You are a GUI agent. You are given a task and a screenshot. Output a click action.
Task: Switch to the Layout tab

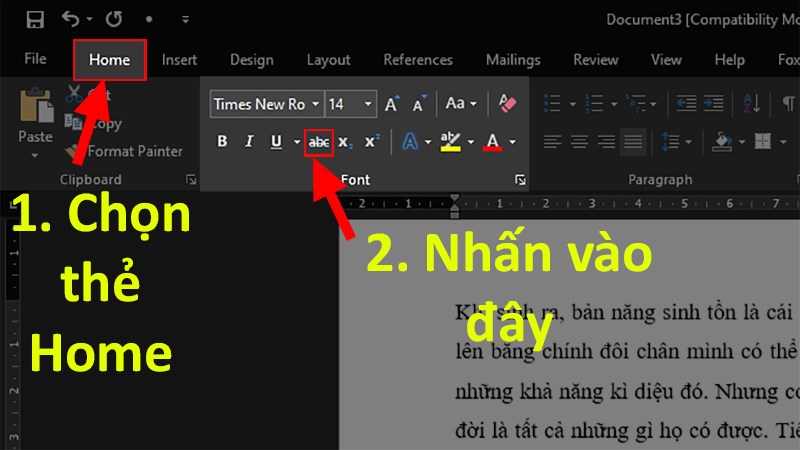(328, 60)
